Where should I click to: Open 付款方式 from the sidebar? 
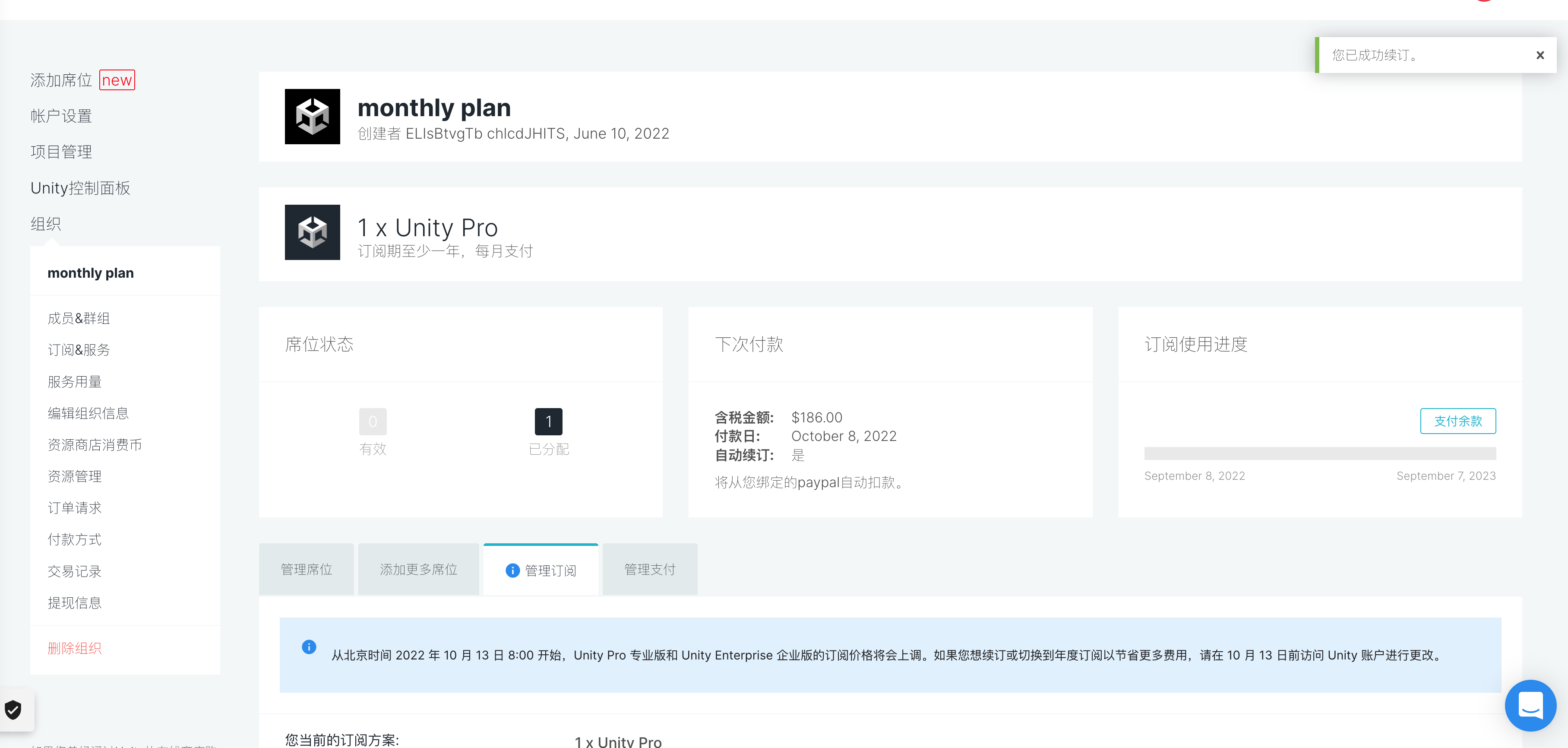pos(74,540)
